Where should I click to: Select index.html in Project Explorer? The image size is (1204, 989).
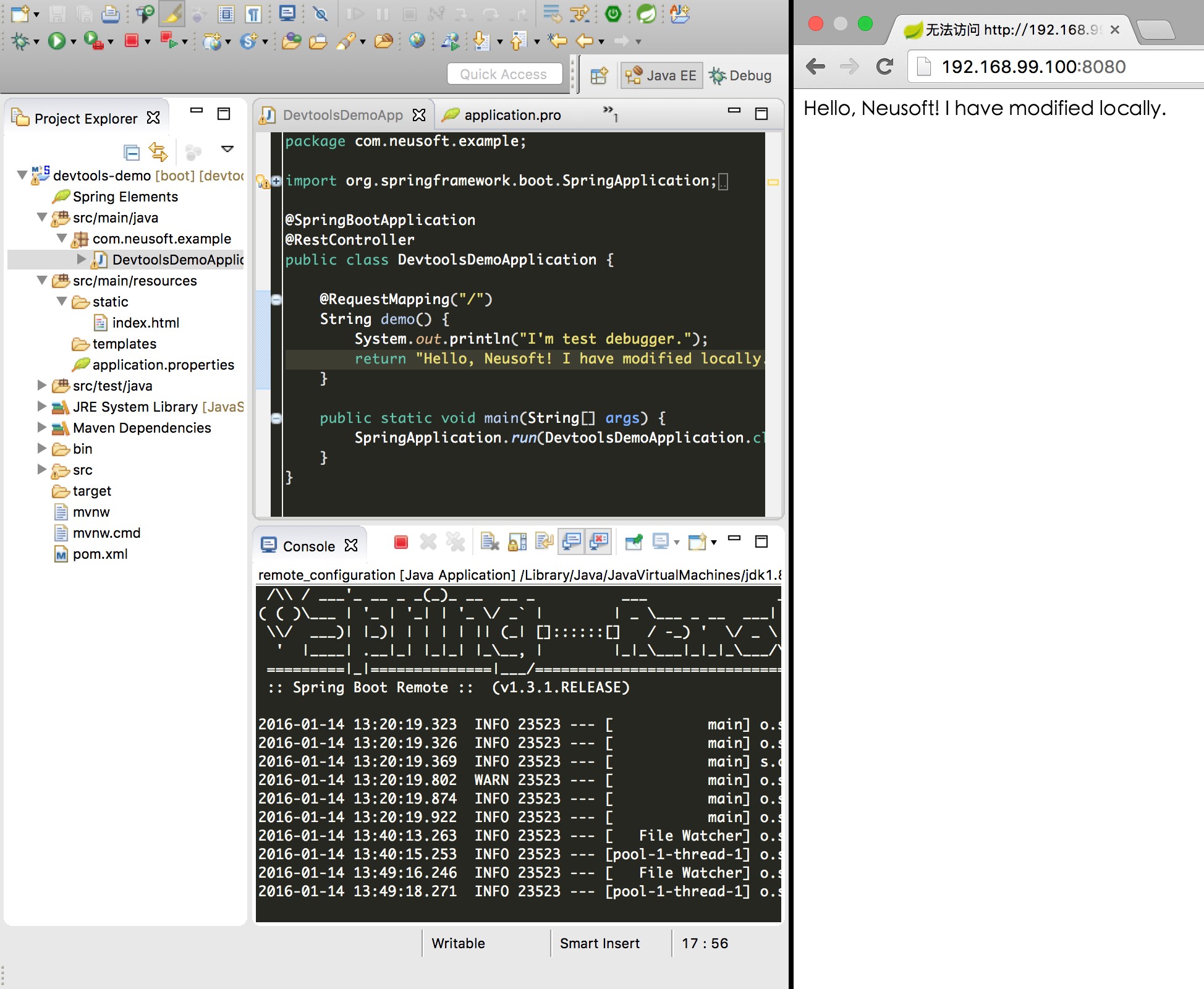coord(146,323)
